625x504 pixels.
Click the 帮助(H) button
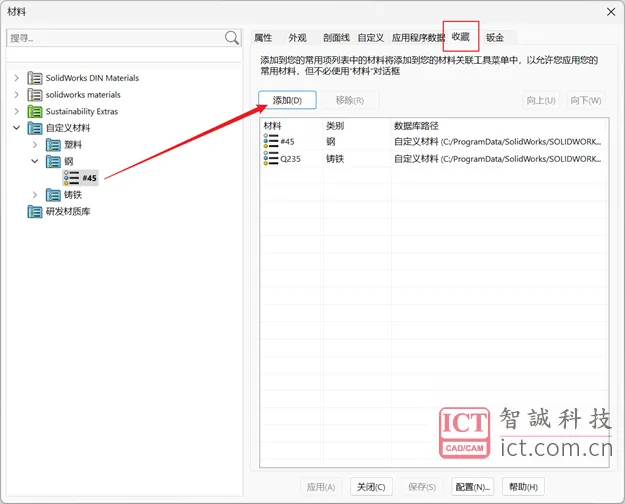point(523,487)
